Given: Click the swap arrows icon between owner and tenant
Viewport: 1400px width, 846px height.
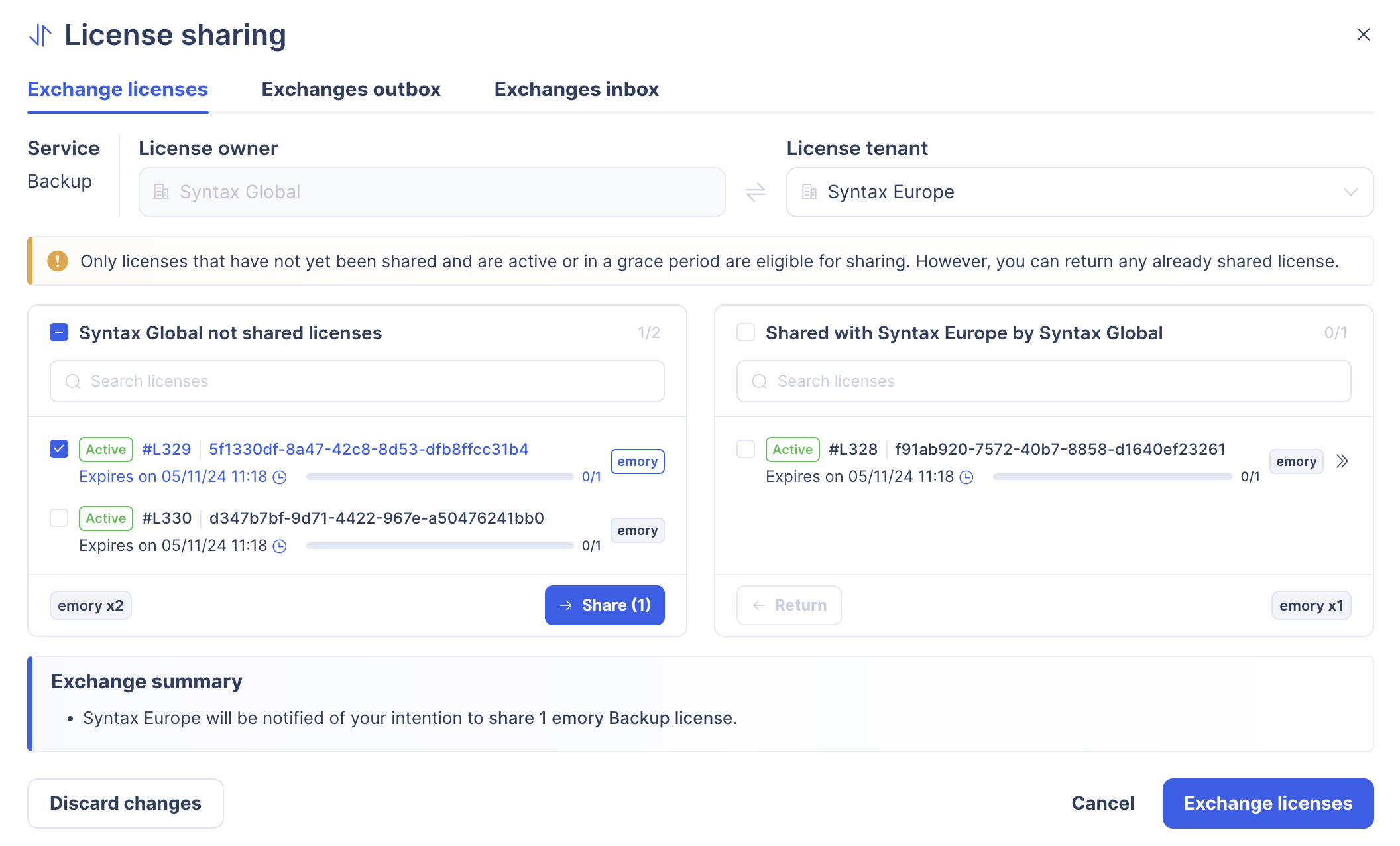Looking at the screenshot, I should pyautogui.click(x=756, y=192).
